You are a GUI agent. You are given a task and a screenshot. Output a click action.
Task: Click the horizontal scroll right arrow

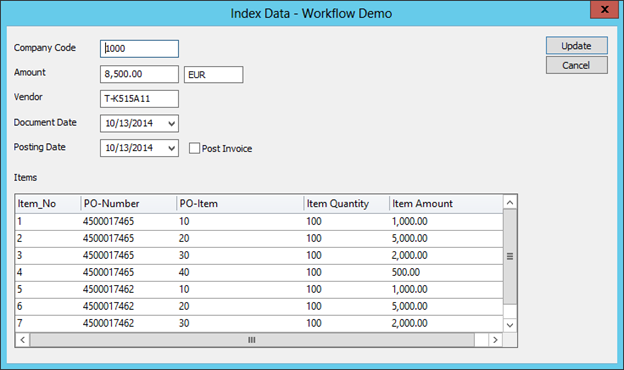pos(495,340)
